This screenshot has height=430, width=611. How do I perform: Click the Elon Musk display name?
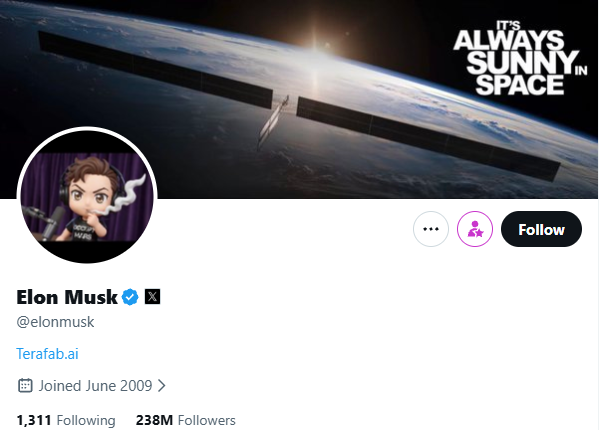(x=66, y=297)
